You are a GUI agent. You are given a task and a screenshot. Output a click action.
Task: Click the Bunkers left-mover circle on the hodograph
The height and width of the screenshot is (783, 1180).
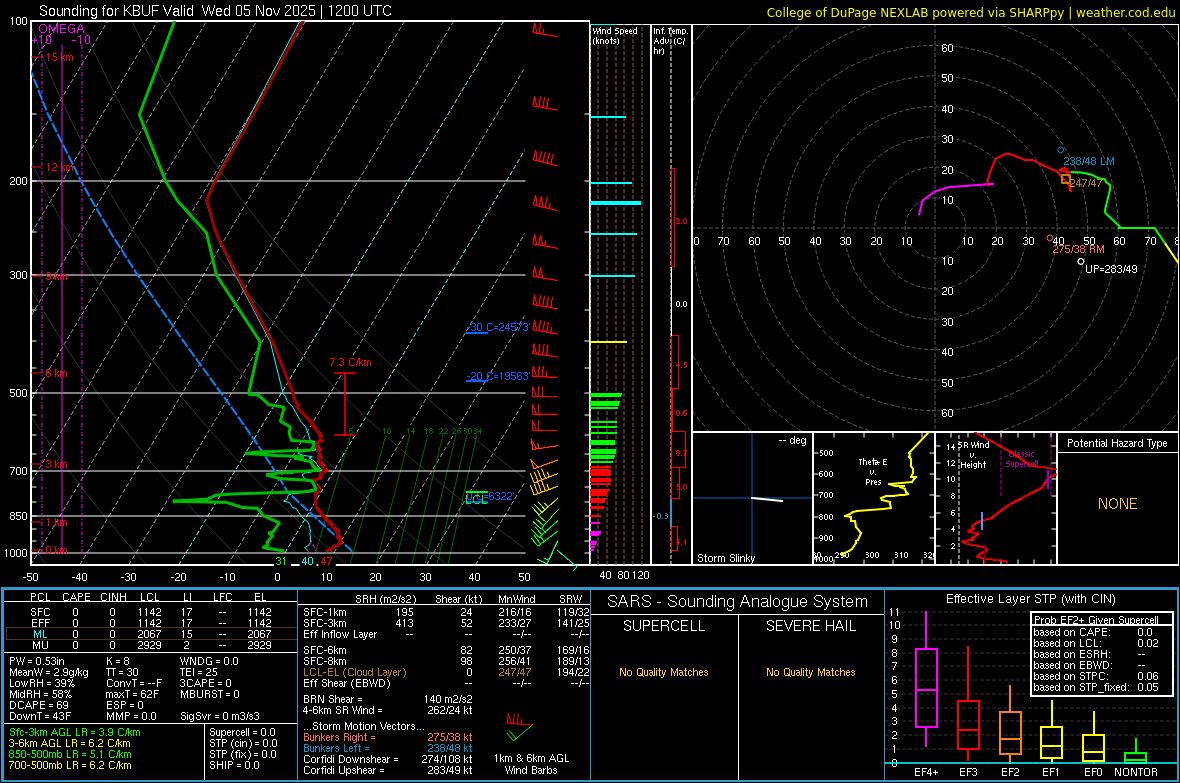tap(1061, 151)
